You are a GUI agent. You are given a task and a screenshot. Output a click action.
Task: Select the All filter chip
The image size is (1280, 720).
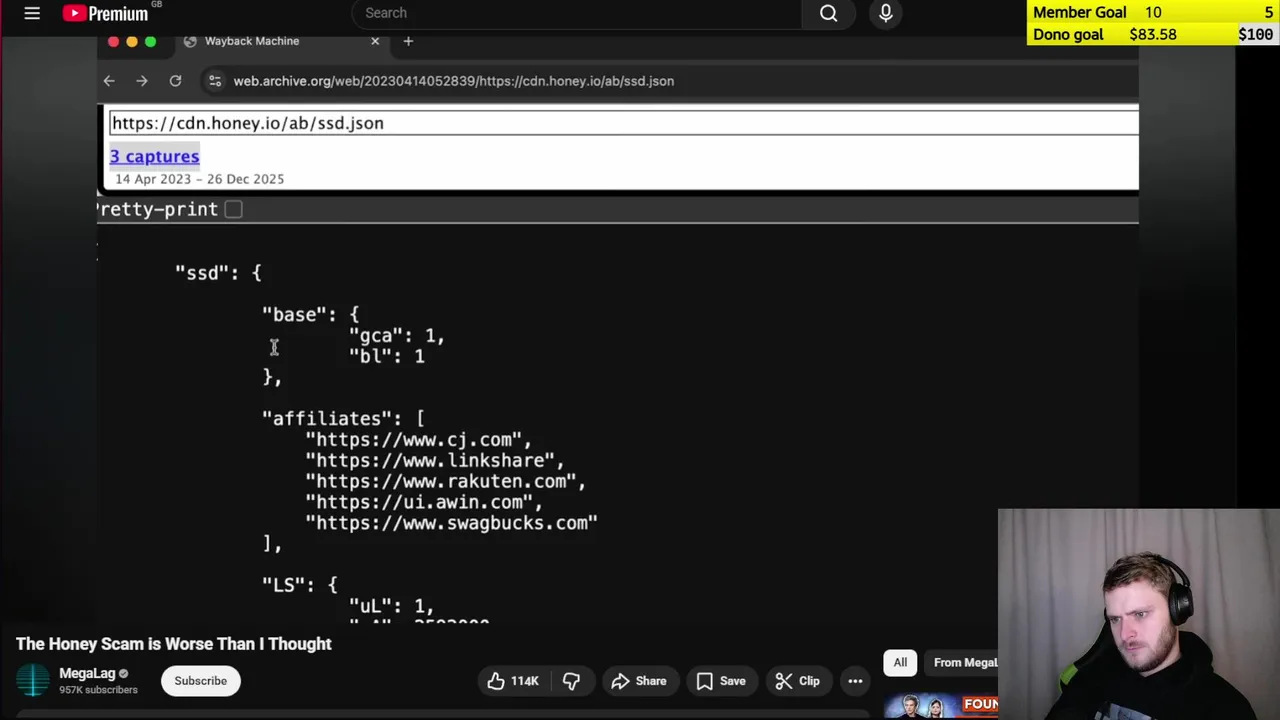[x=900, y=662]
